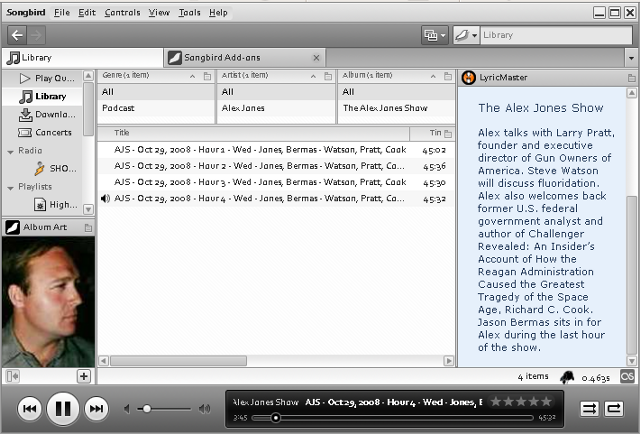Open the View menu
This screenshot has width=640, height=434.
[x=159, y=13]
